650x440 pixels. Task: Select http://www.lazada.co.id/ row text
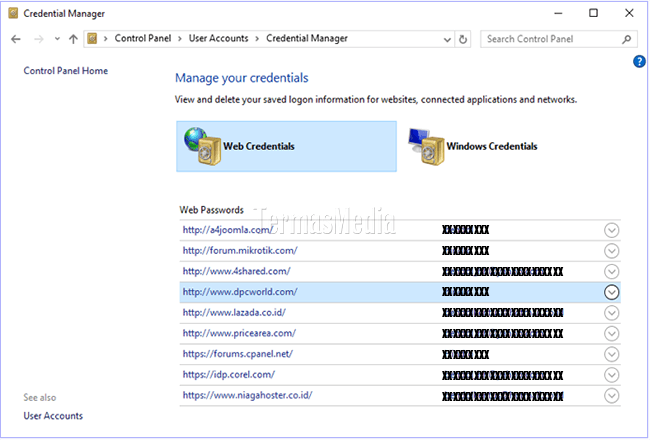(x=234, y=312)
